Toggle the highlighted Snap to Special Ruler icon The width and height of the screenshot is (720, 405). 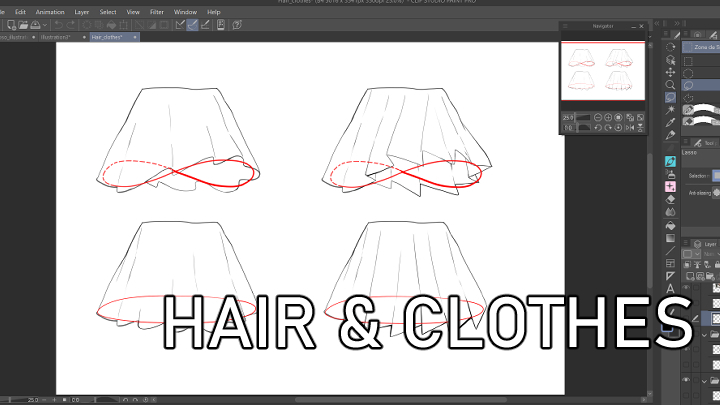(x=192, y=25)
